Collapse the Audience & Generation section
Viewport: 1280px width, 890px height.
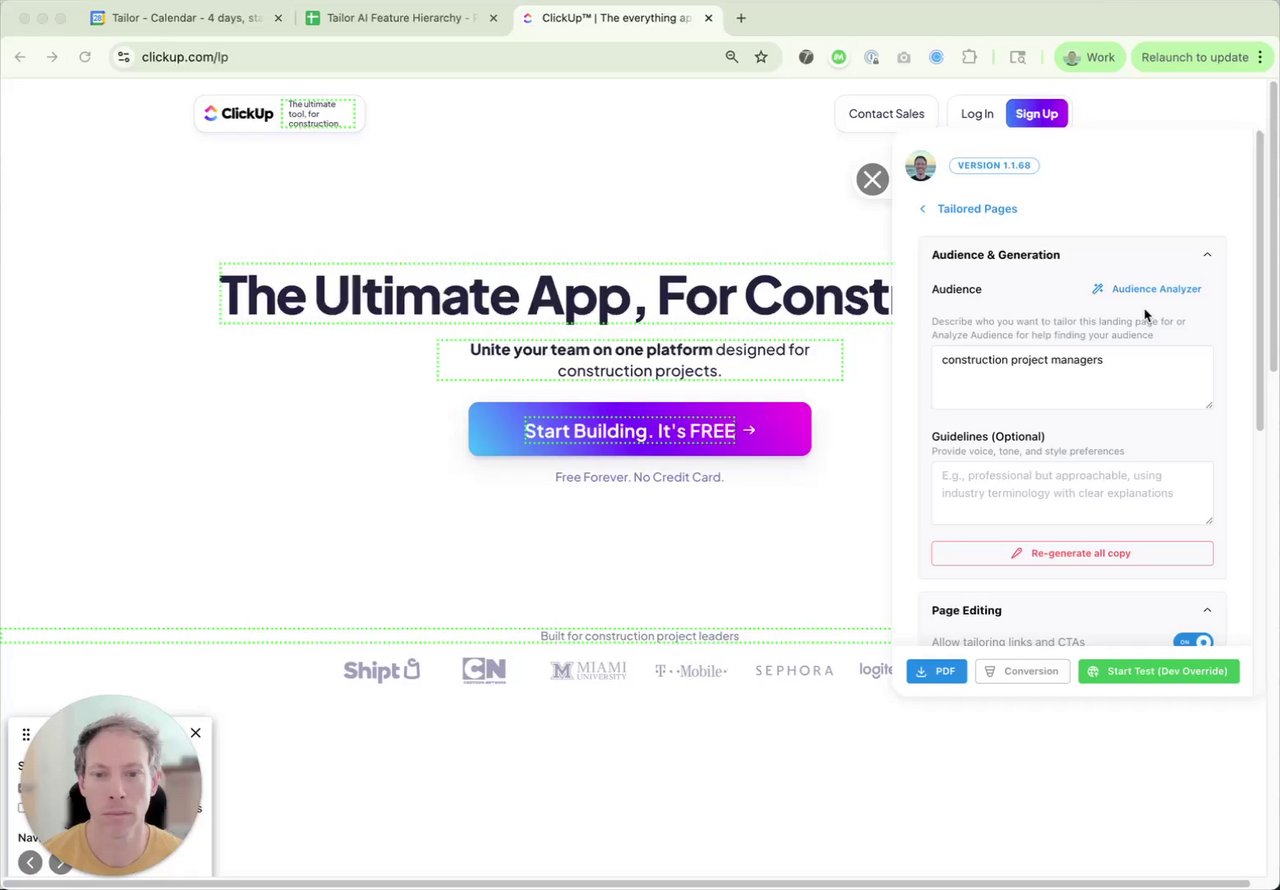[1207, 255]
